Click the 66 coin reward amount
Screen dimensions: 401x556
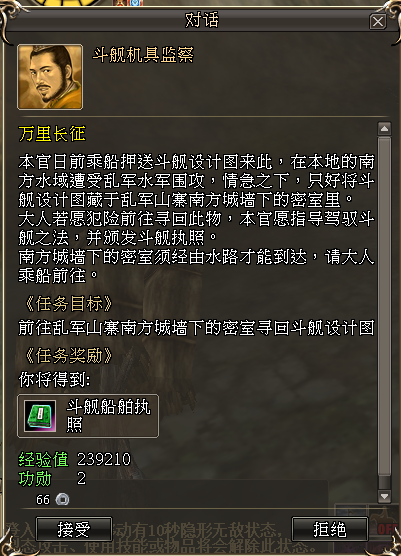click(43, 500)
